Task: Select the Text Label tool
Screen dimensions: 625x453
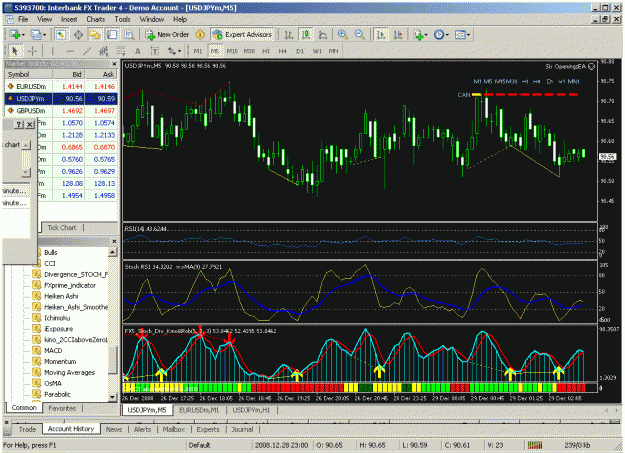Action: (x=155, y=51)
